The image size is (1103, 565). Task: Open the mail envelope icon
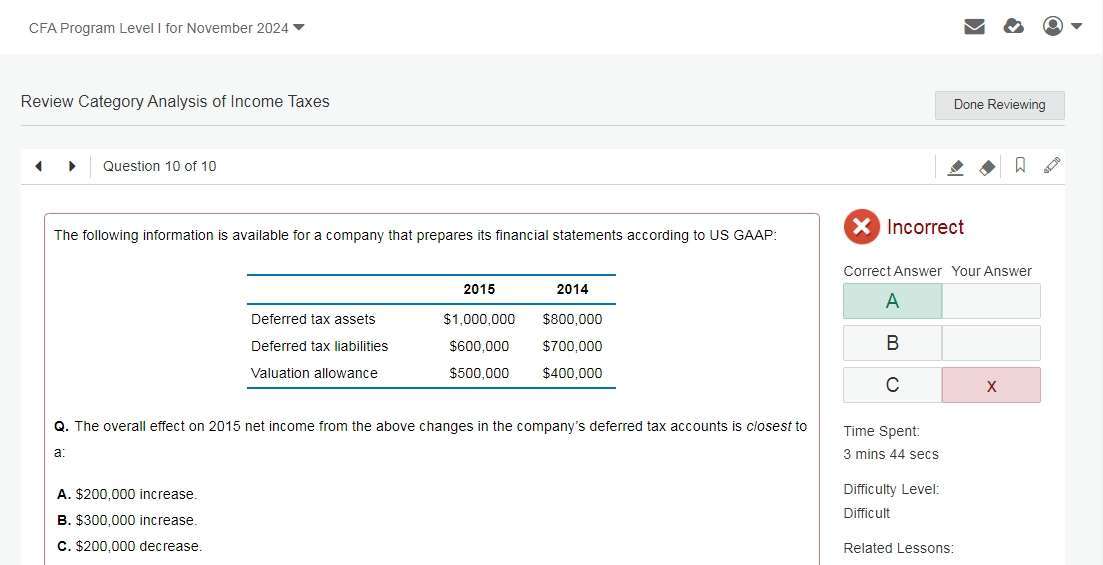[x=974, y=27]
